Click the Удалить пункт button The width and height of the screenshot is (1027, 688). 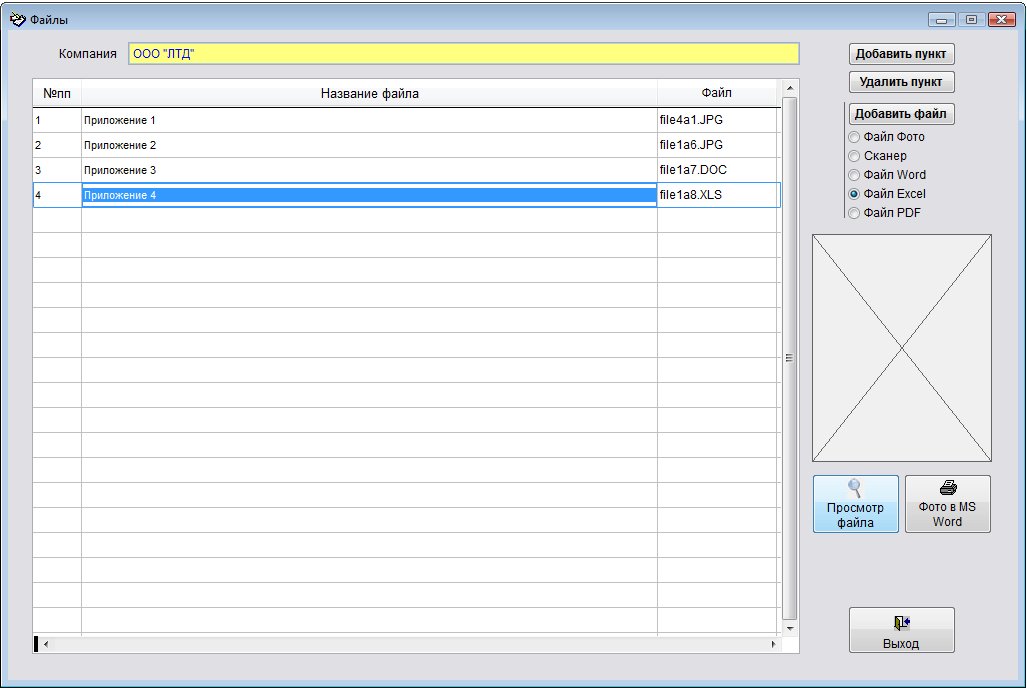tap(901, 82)
